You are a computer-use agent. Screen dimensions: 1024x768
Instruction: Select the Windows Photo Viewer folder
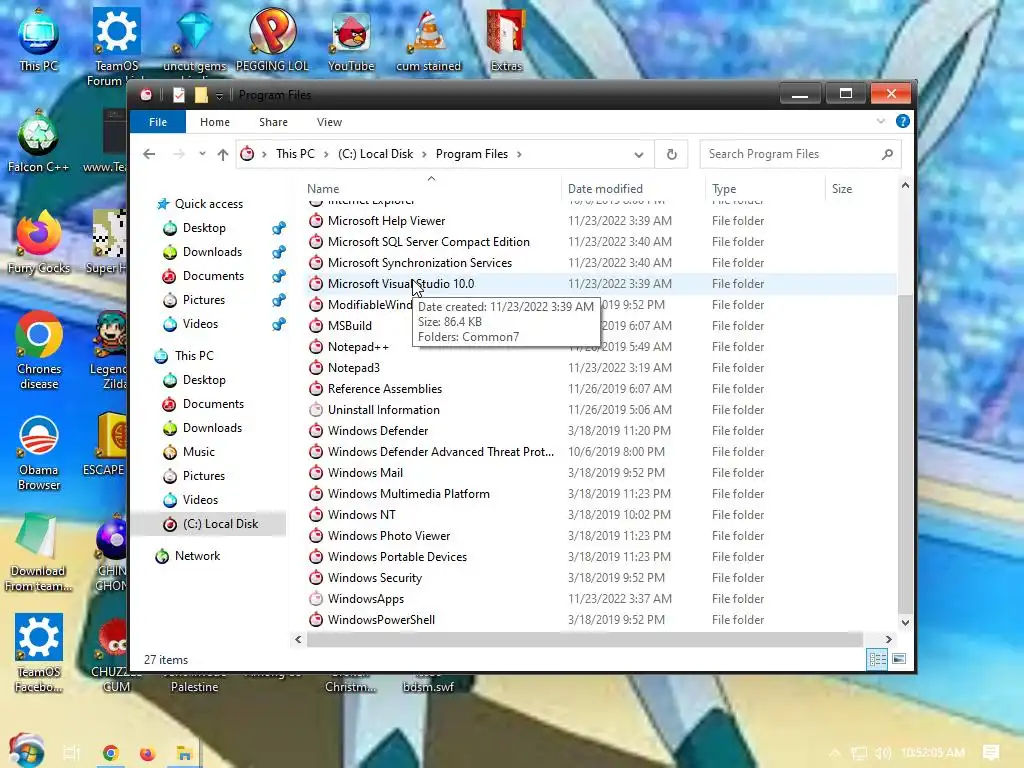[x=389, y=536]
